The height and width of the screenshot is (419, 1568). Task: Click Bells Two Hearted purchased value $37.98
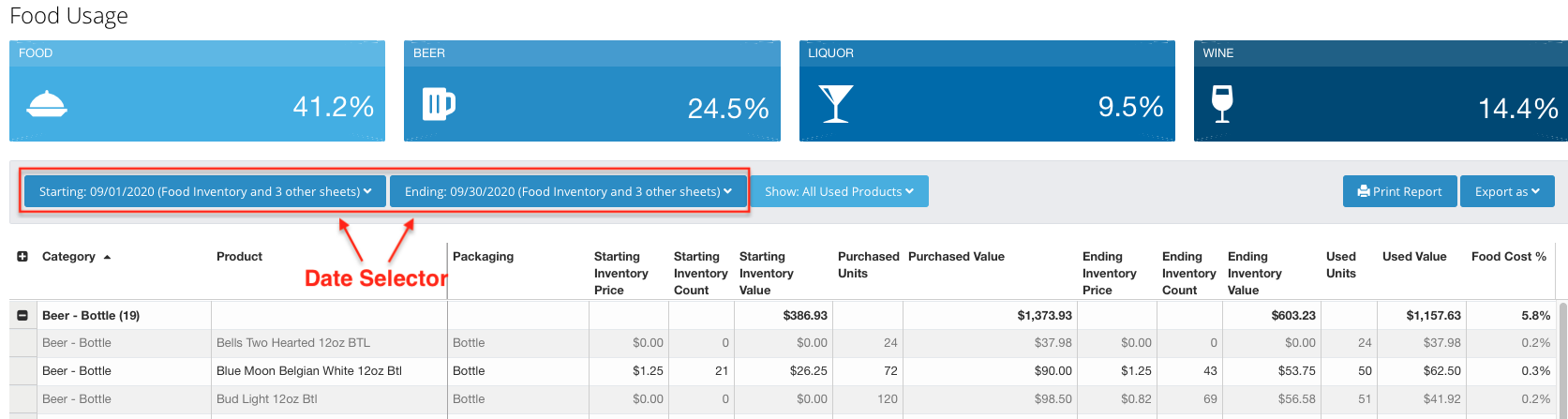1053,343
